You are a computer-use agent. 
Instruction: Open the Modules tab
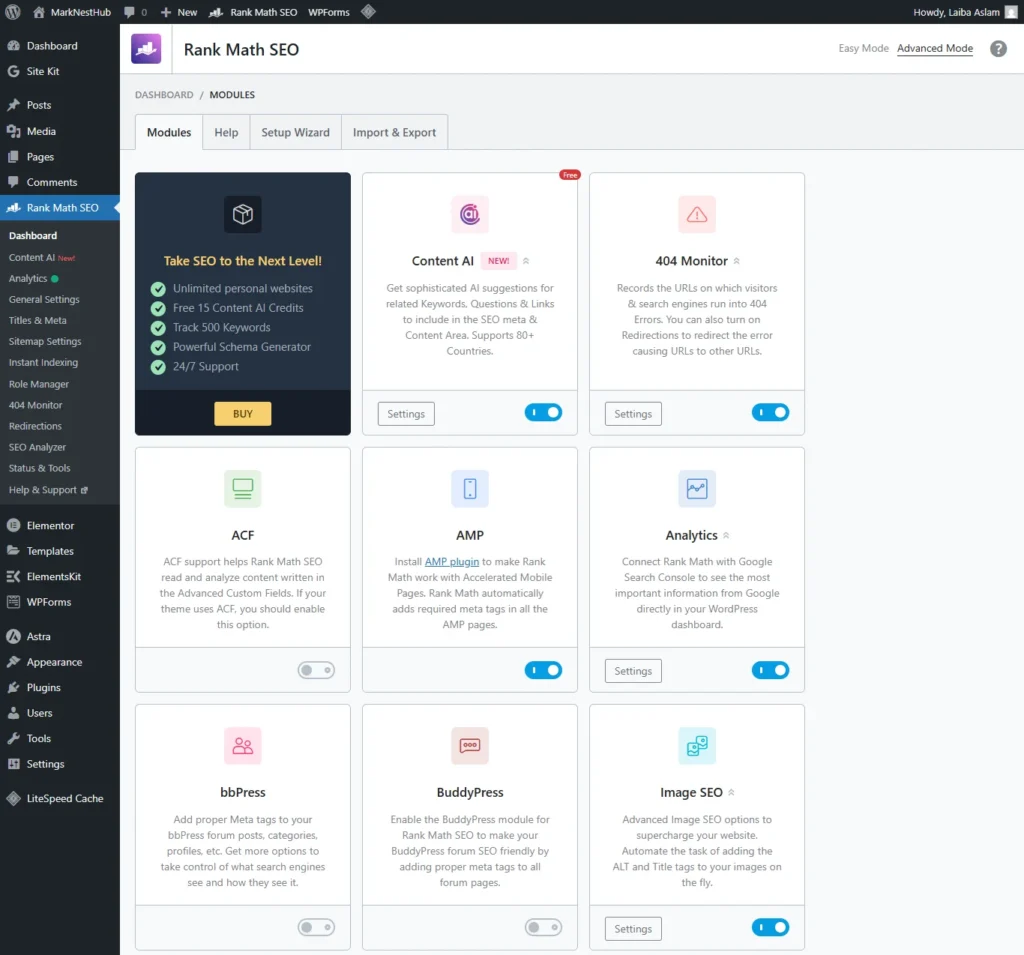[x=168, y=133]
